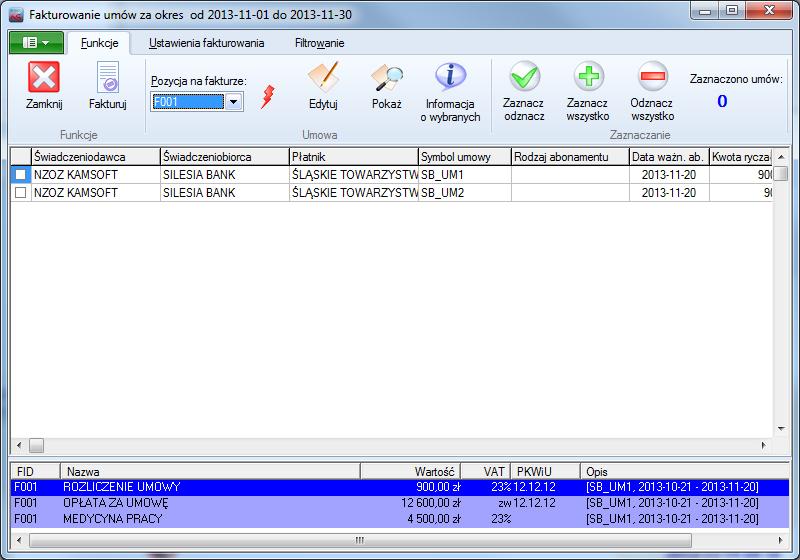Sort by Świadczeniodawca column header
Image resolution: width=800 pixels, height=560 pixels.
(x=95, y=157)
